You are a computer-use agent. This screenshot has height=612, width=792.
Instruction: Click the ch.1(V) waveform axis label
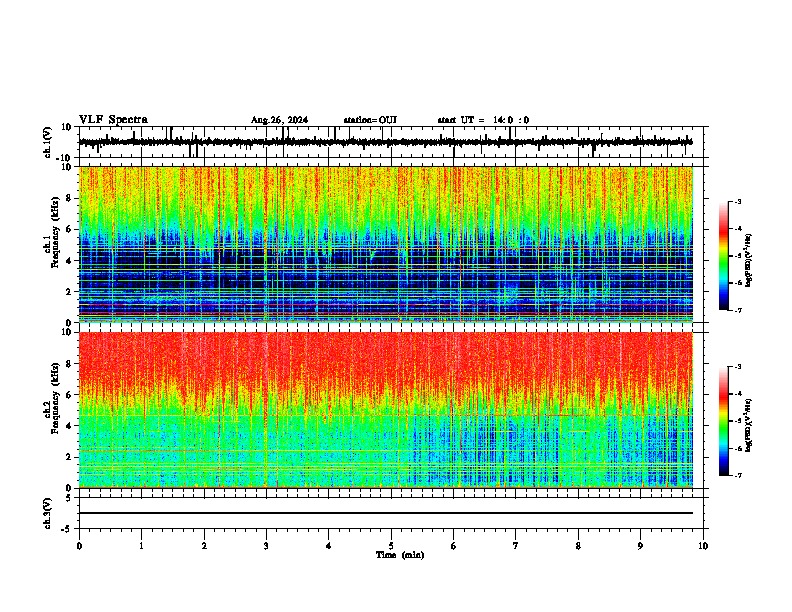click(48, 142)
